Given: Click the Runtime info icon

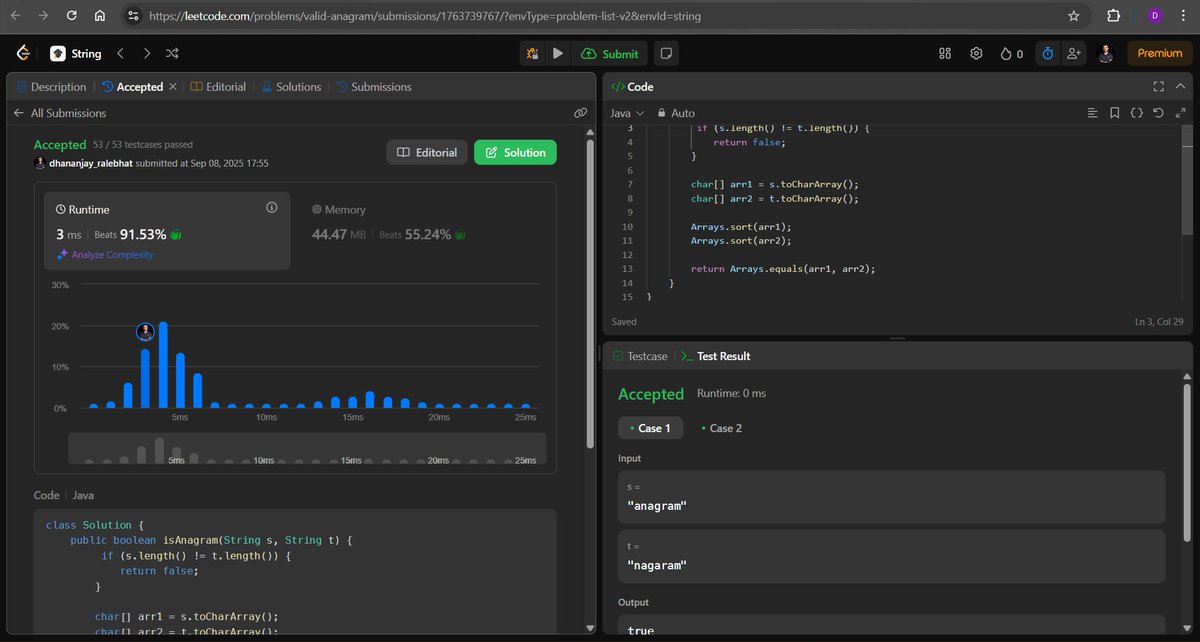Looking at the screenshot, I should point(271,207).
